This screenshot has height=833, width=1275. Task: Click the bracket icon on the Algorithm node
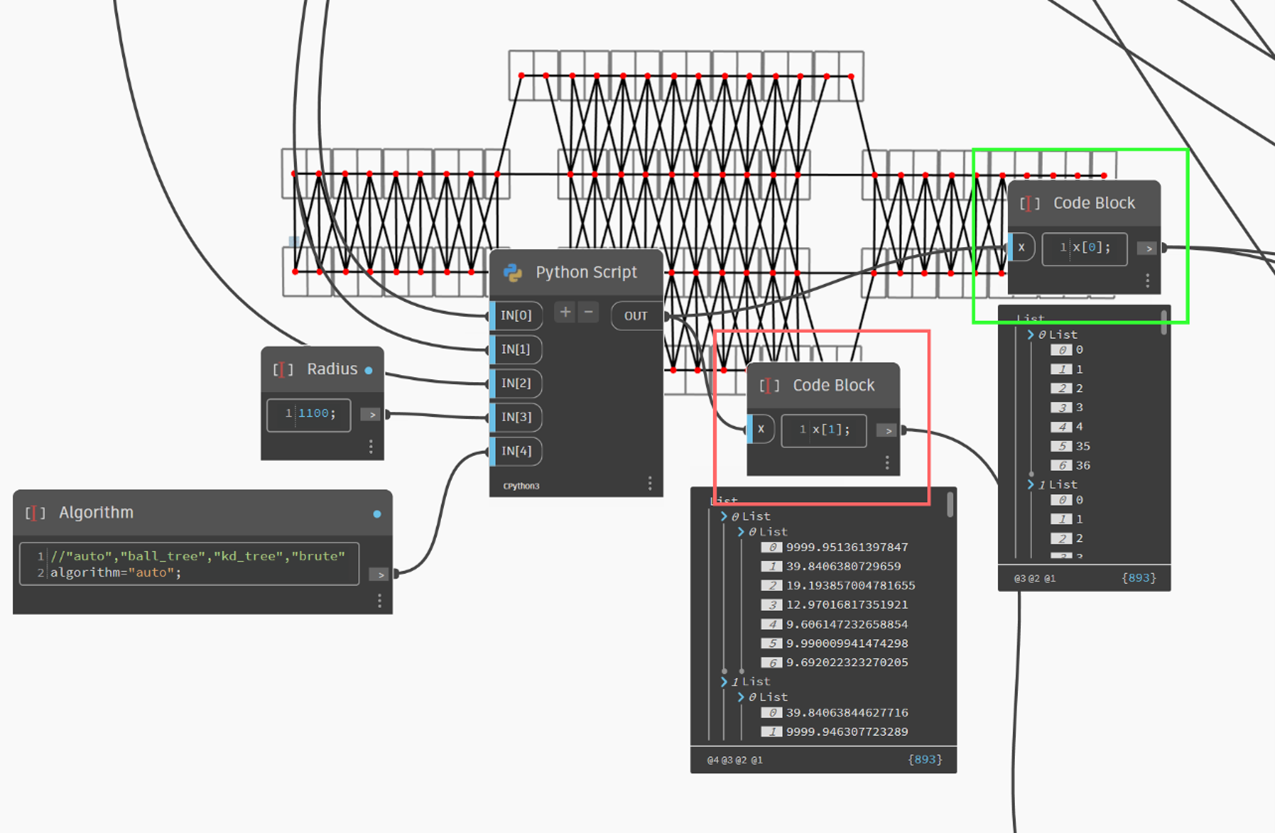[35, 513]
